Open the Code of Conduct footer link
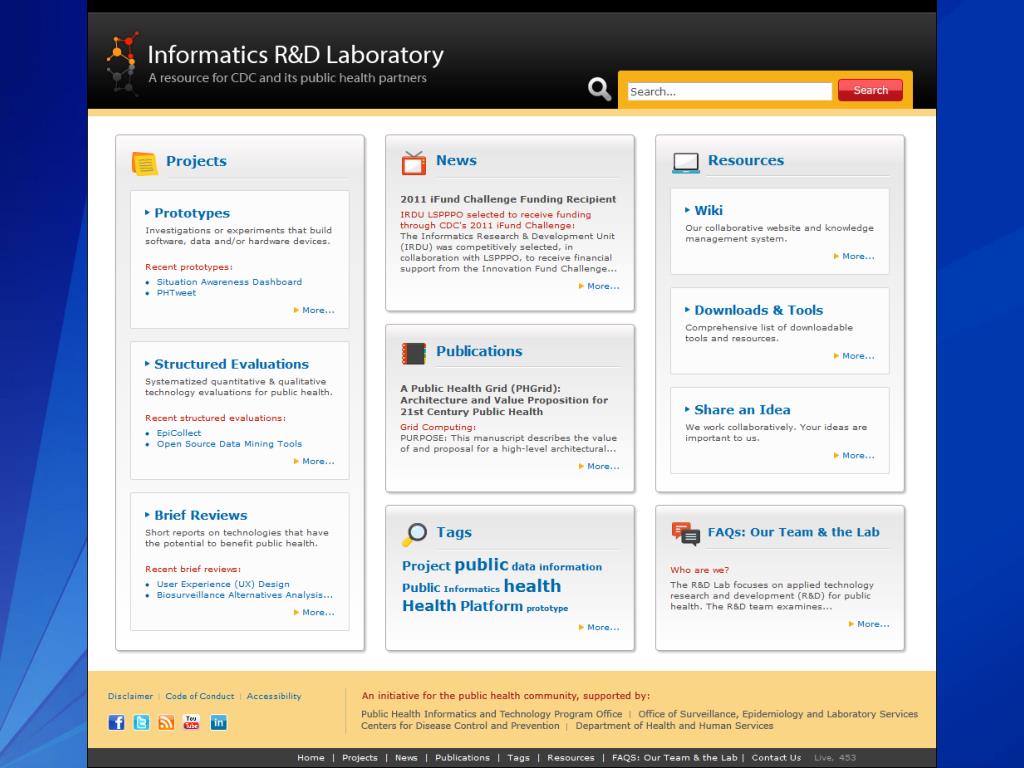This screenshot has height=768, width=1024. point(200,696)
